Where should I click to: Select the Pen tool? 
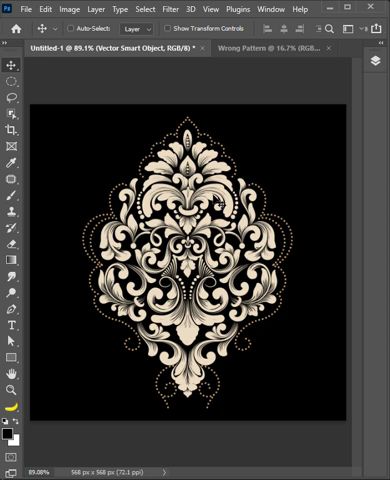coord(11,309)
